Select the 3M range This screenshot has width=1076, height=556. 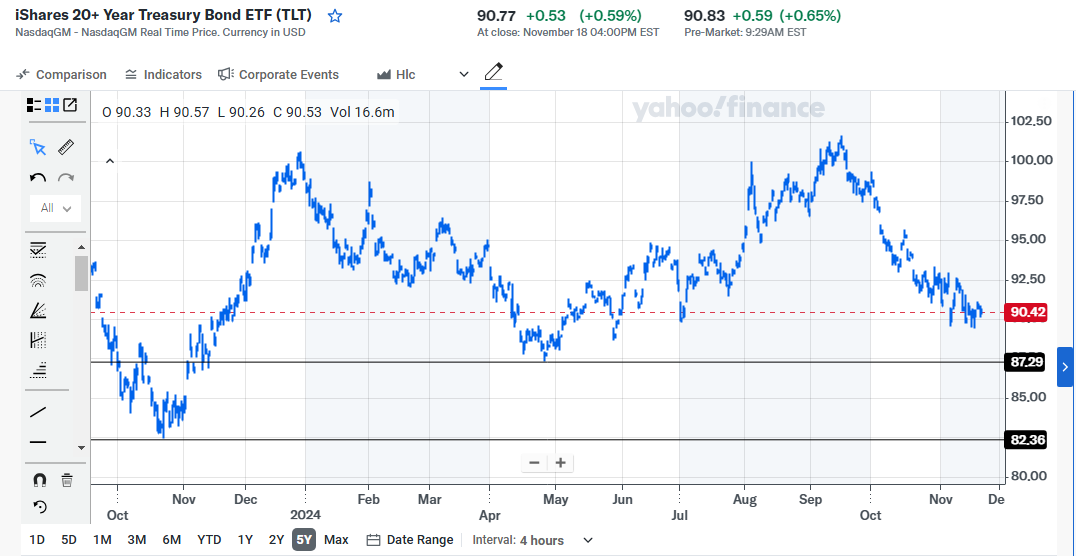click(137, 540)
